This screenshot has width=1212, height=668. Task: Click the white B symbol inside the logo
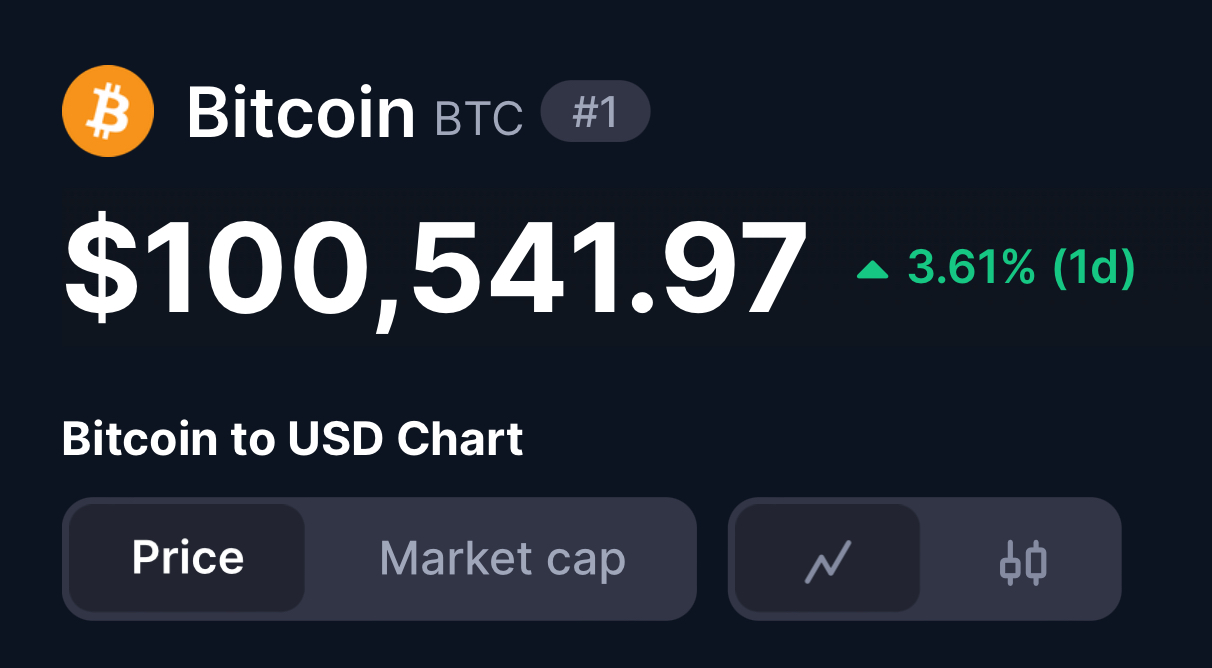(107, 110)
